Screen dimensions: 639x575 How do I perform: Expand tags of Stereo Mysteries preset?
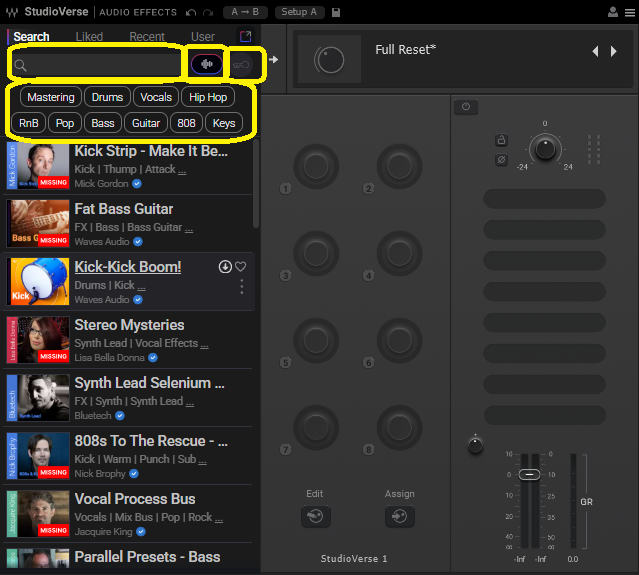[x=204, y=346]
